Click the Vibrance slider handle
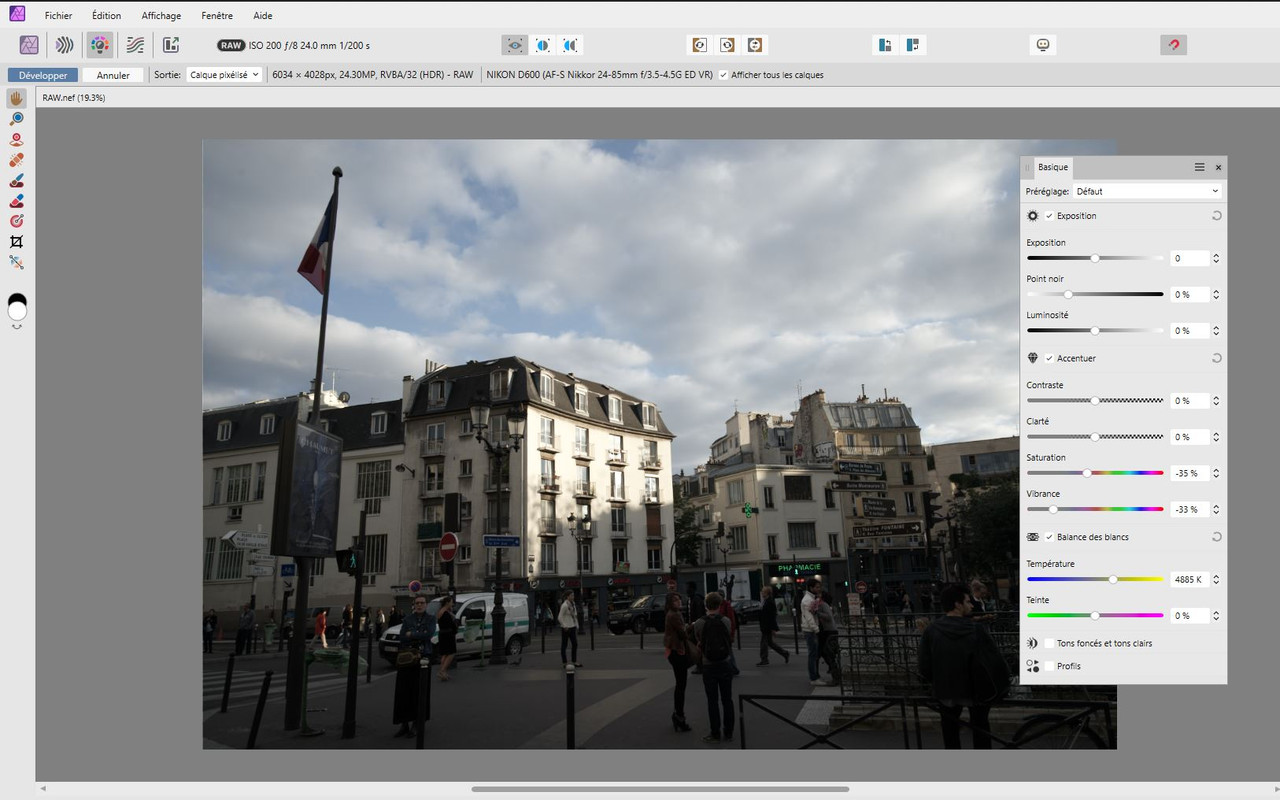The image size is (1280, 800). (x=1053, y=509)
